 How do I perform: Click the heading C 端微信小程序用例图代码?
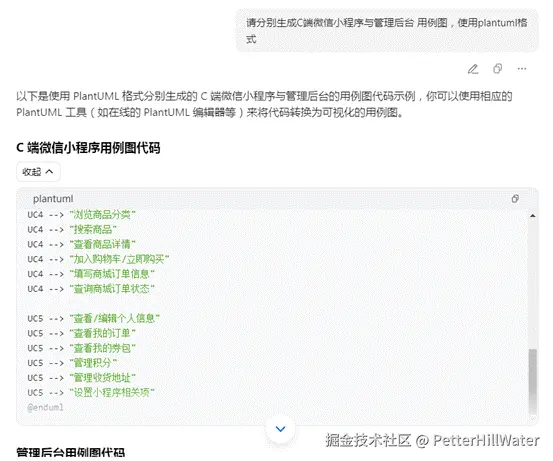88,148
